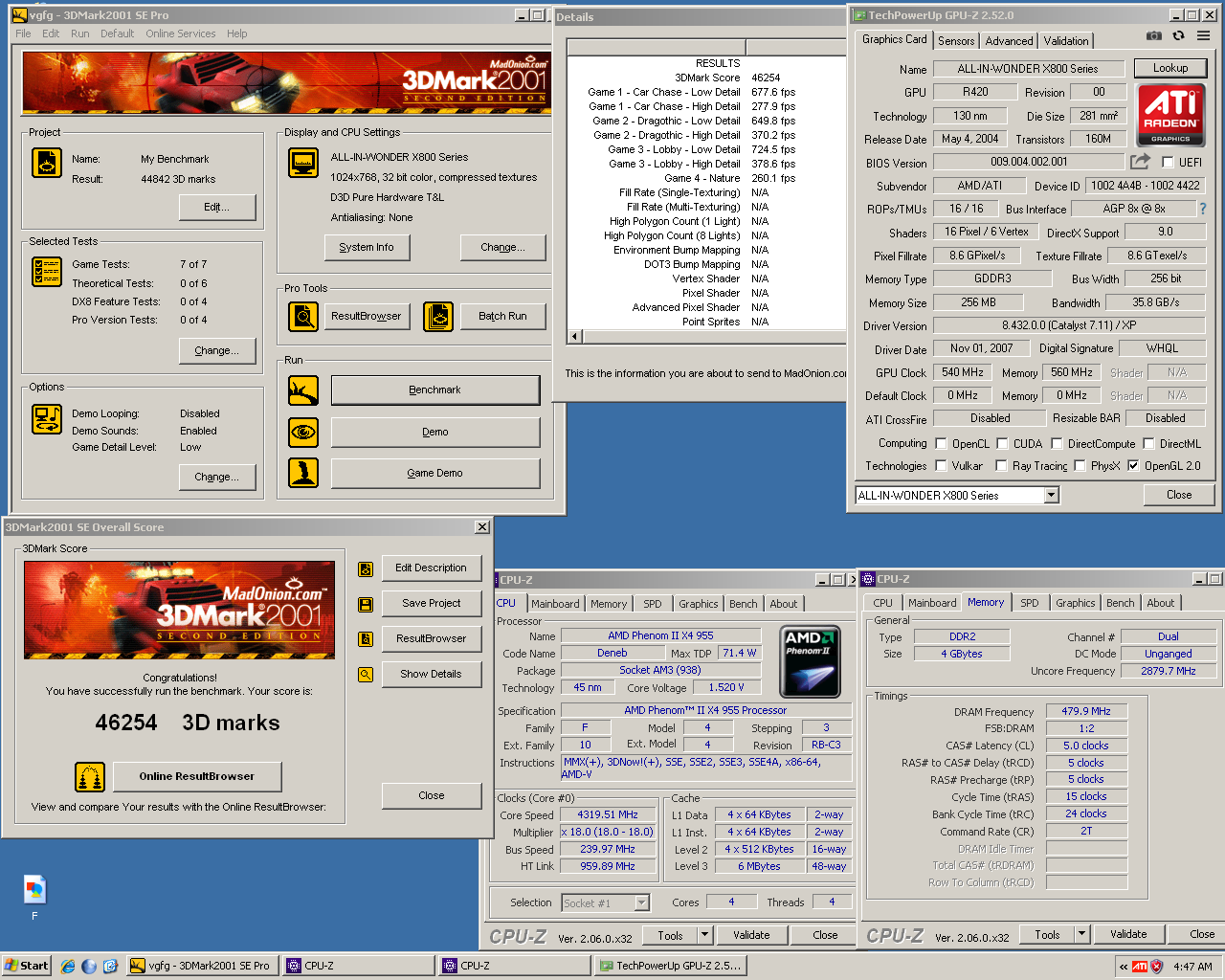1225x980 pixels.
Task: Click the Options section icon in 3DMark
Action: click(47, 419)
